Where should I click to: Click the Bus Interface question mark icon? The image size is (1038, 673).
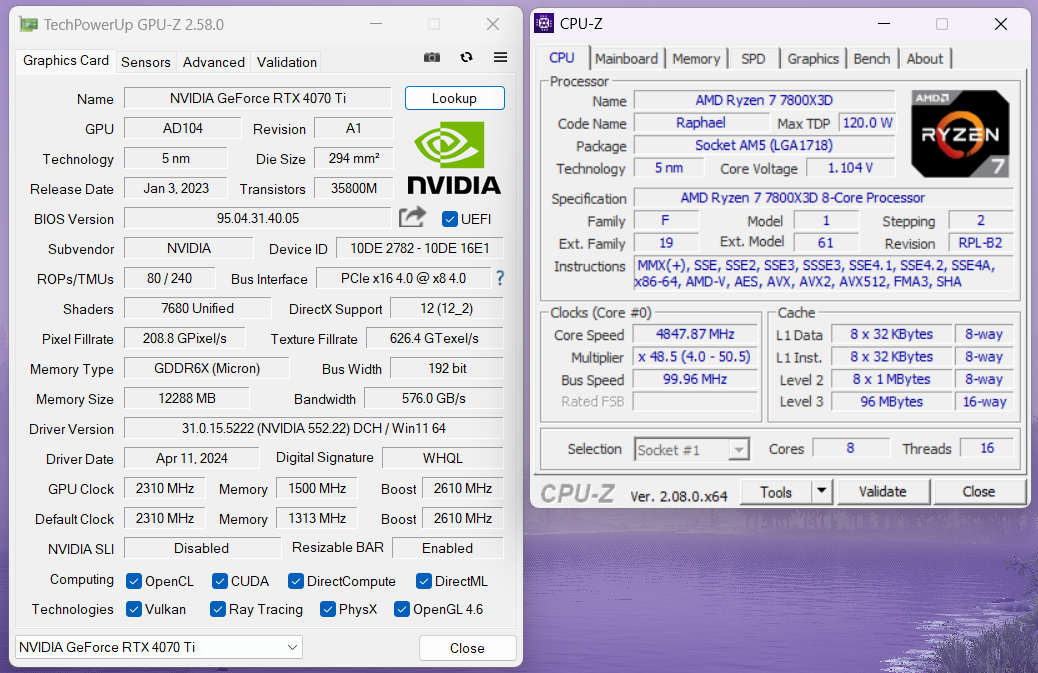(x=500, y=278)
